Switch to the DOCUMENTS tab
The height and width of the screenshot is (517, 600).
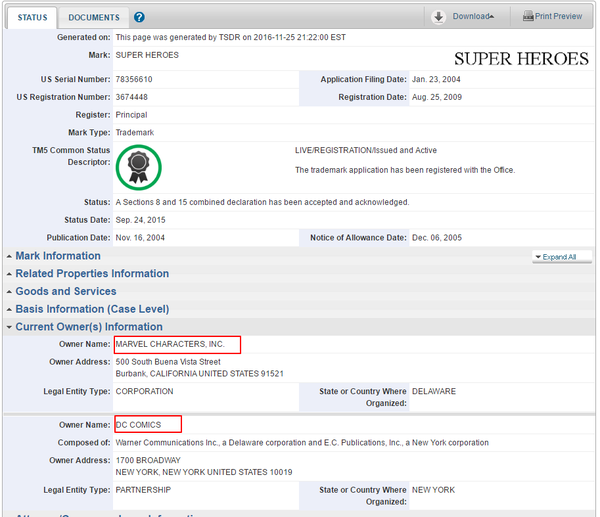click(94, 18)
